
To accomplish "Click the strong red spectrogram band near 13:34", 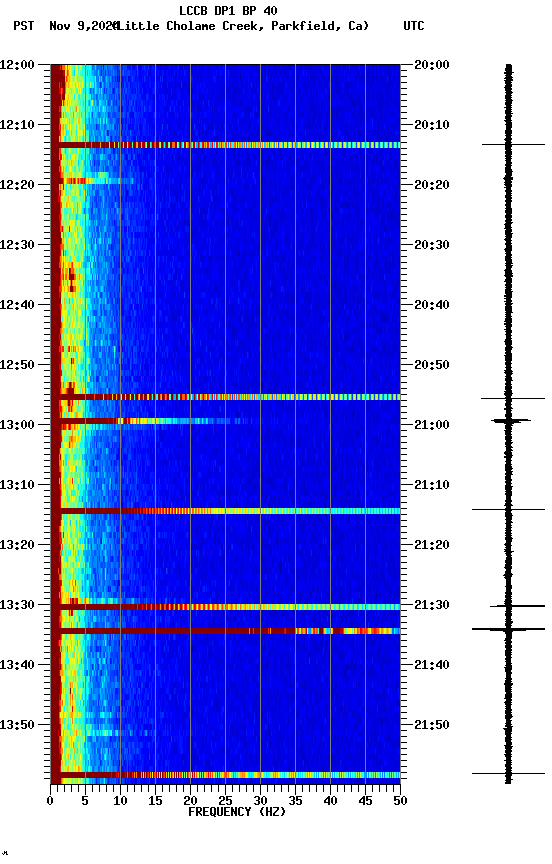I will 225,631.
